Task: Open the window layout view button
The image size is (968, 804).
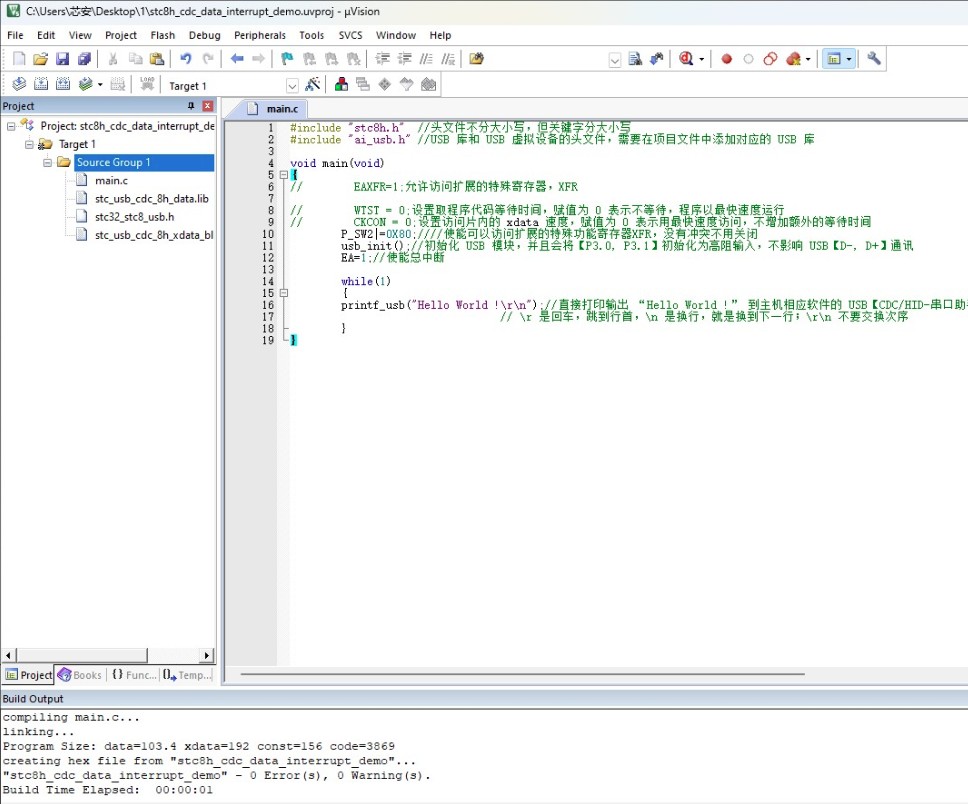Action: tap(834, 59)
